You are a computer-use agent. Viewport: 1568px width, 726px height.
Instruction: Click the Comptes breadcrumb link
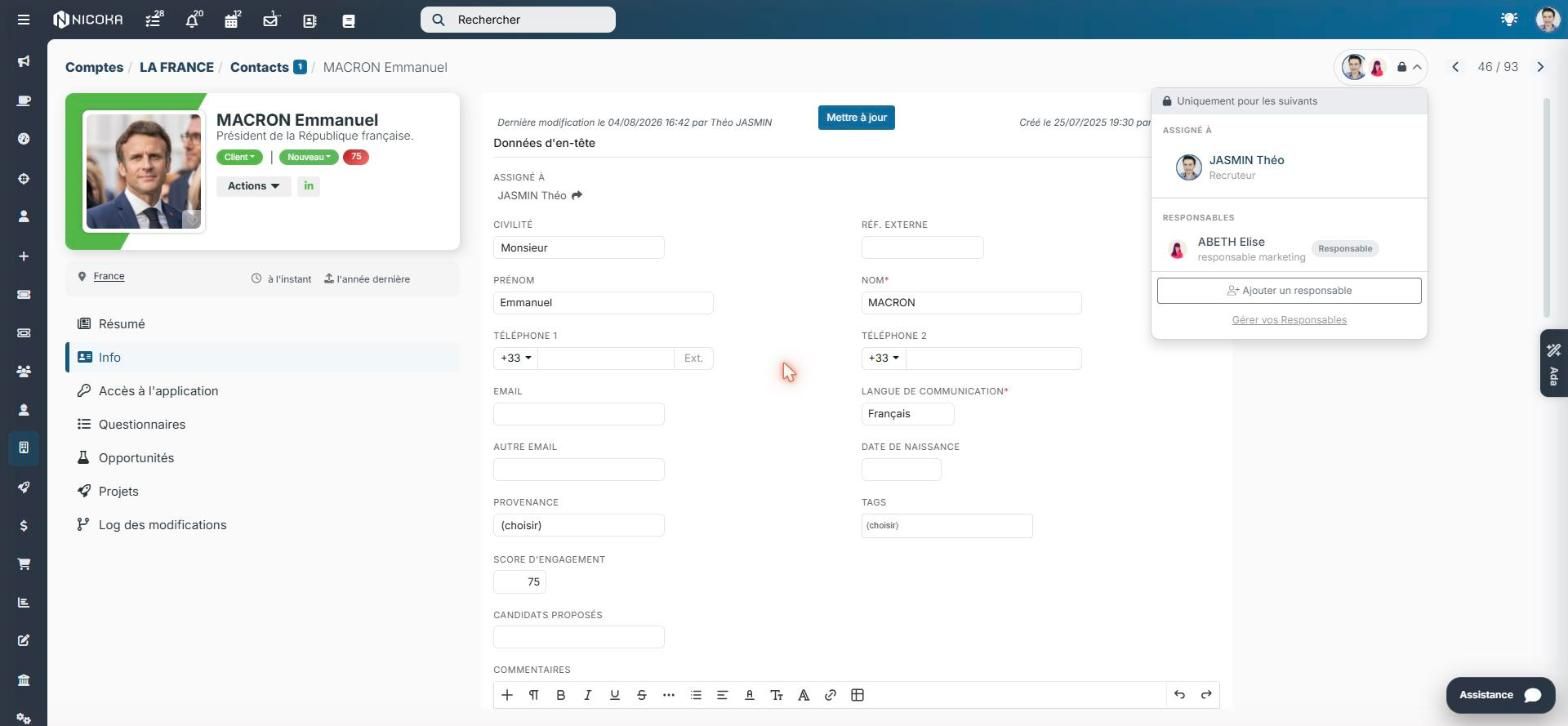(94, 67)
